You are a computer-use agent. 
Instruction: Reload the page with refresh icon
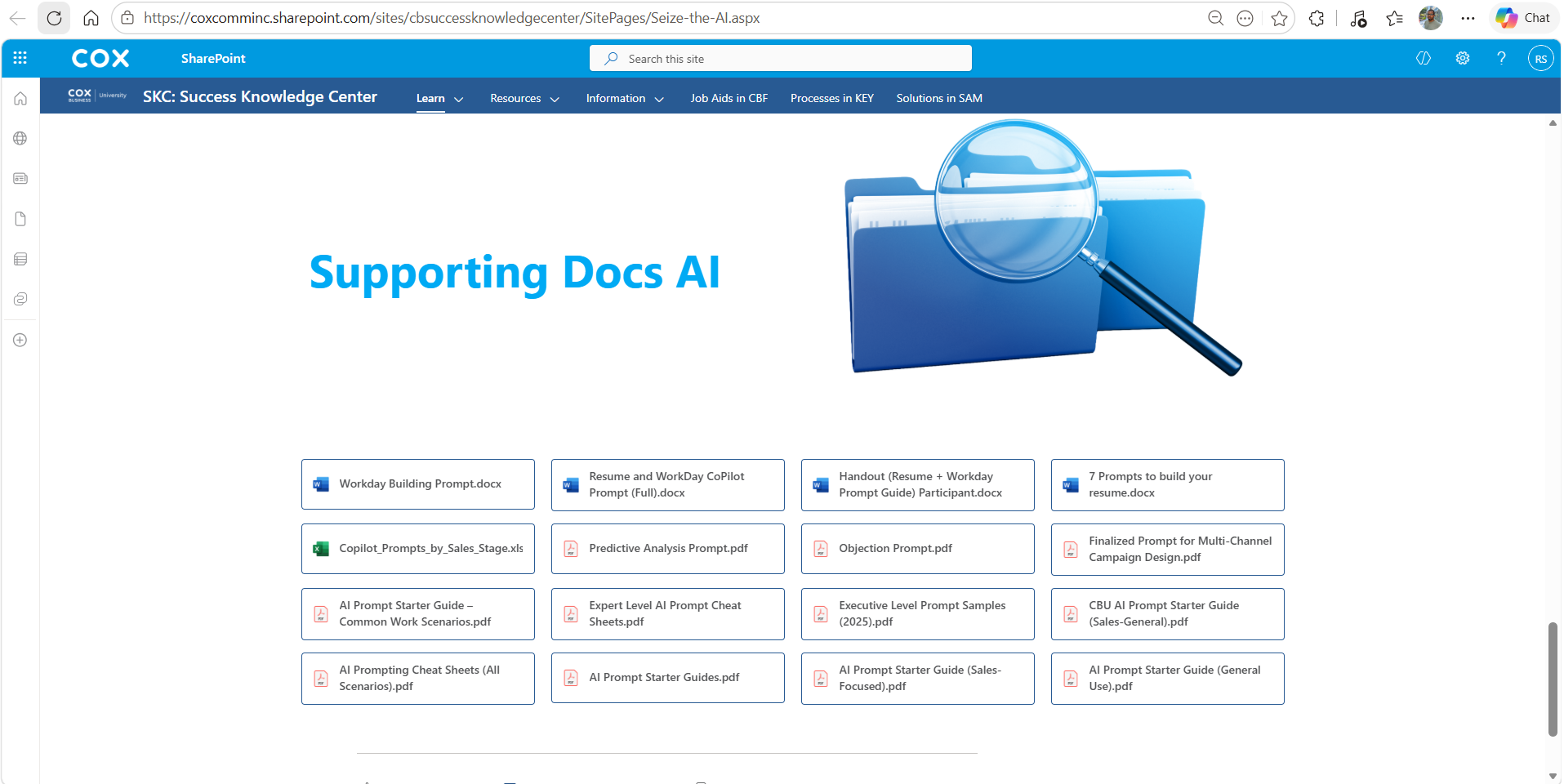tap(54, 18)
